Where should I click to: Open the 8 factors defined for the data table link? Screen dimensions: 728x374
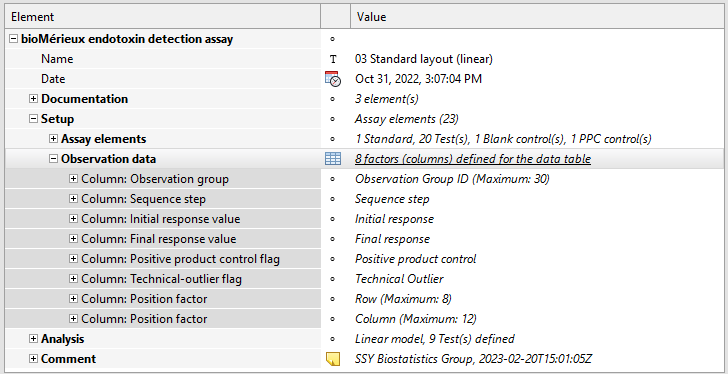click(473, 159)
